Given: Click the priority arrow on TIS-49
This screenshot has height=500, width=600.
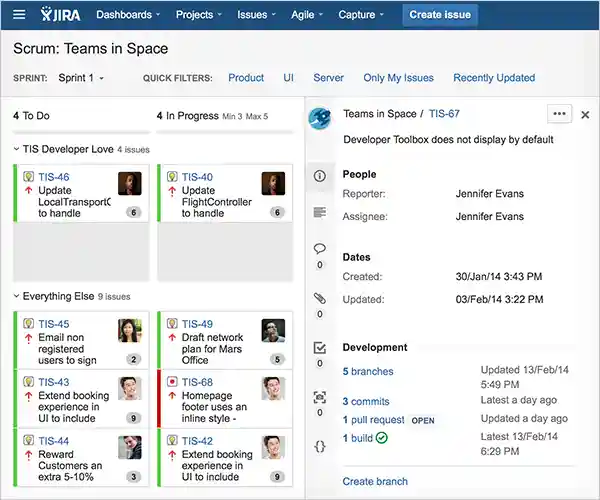Looking at the screenshot, I should [172, 338].
